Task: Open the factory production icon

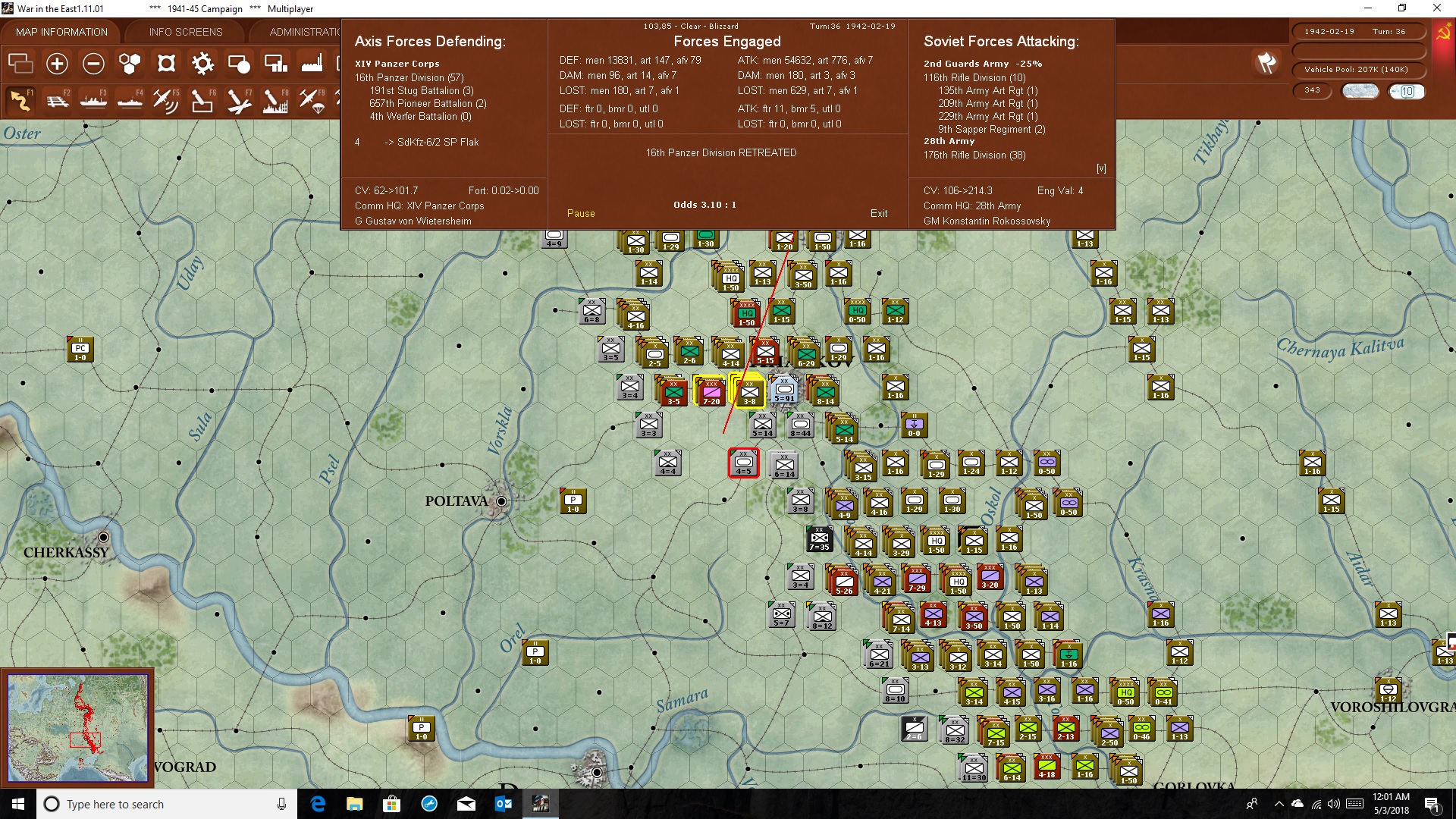Action: pyautogui.click(x=312, y=64)
